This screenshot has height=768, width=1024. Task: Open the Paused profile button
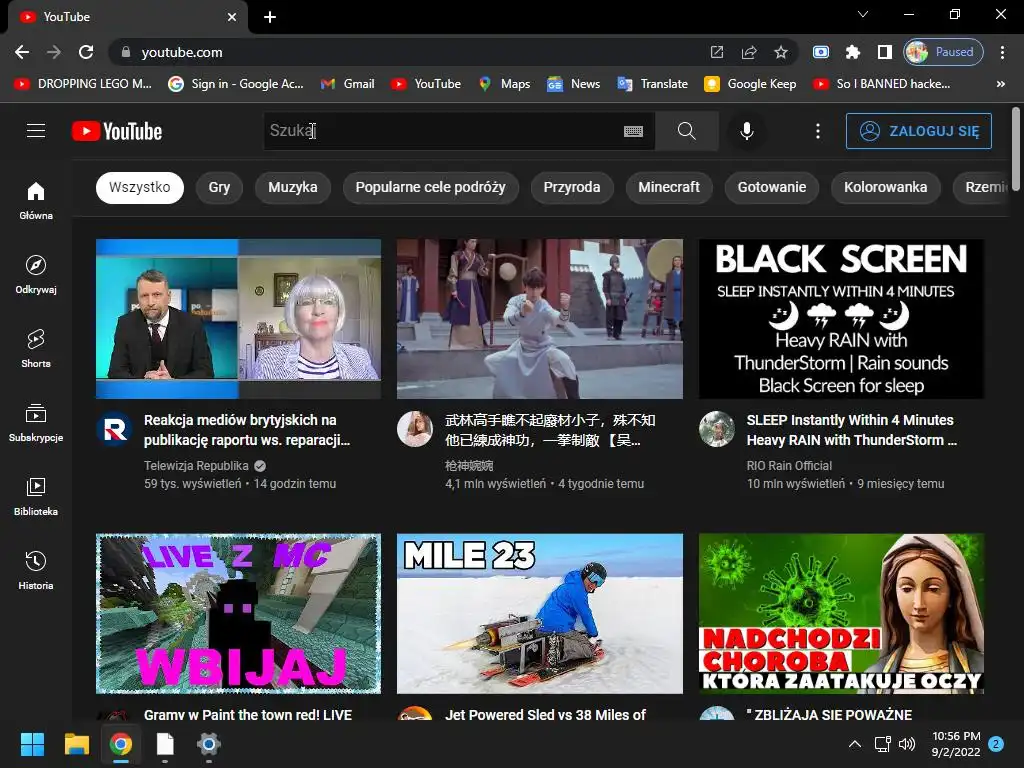(x=943, y=52)
